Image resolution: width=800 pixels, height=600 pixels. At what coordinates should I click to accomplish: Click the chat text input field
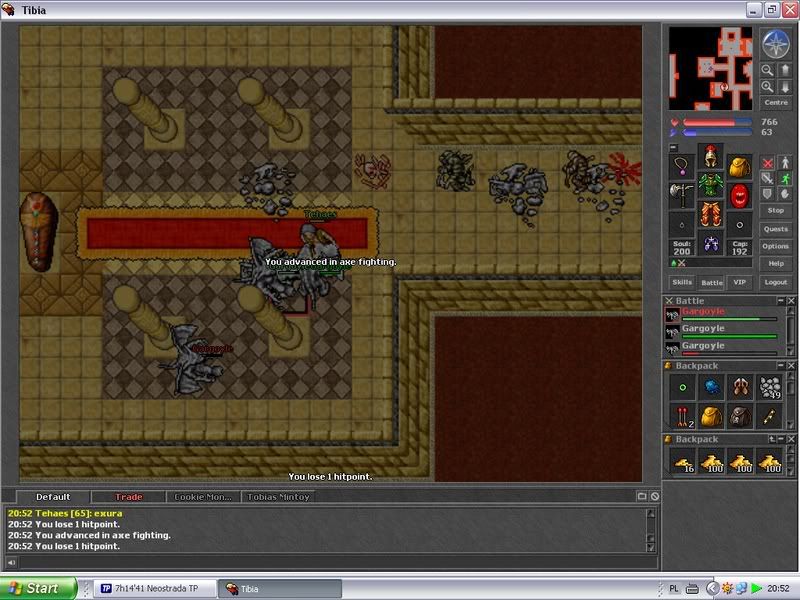pos(338,563)
